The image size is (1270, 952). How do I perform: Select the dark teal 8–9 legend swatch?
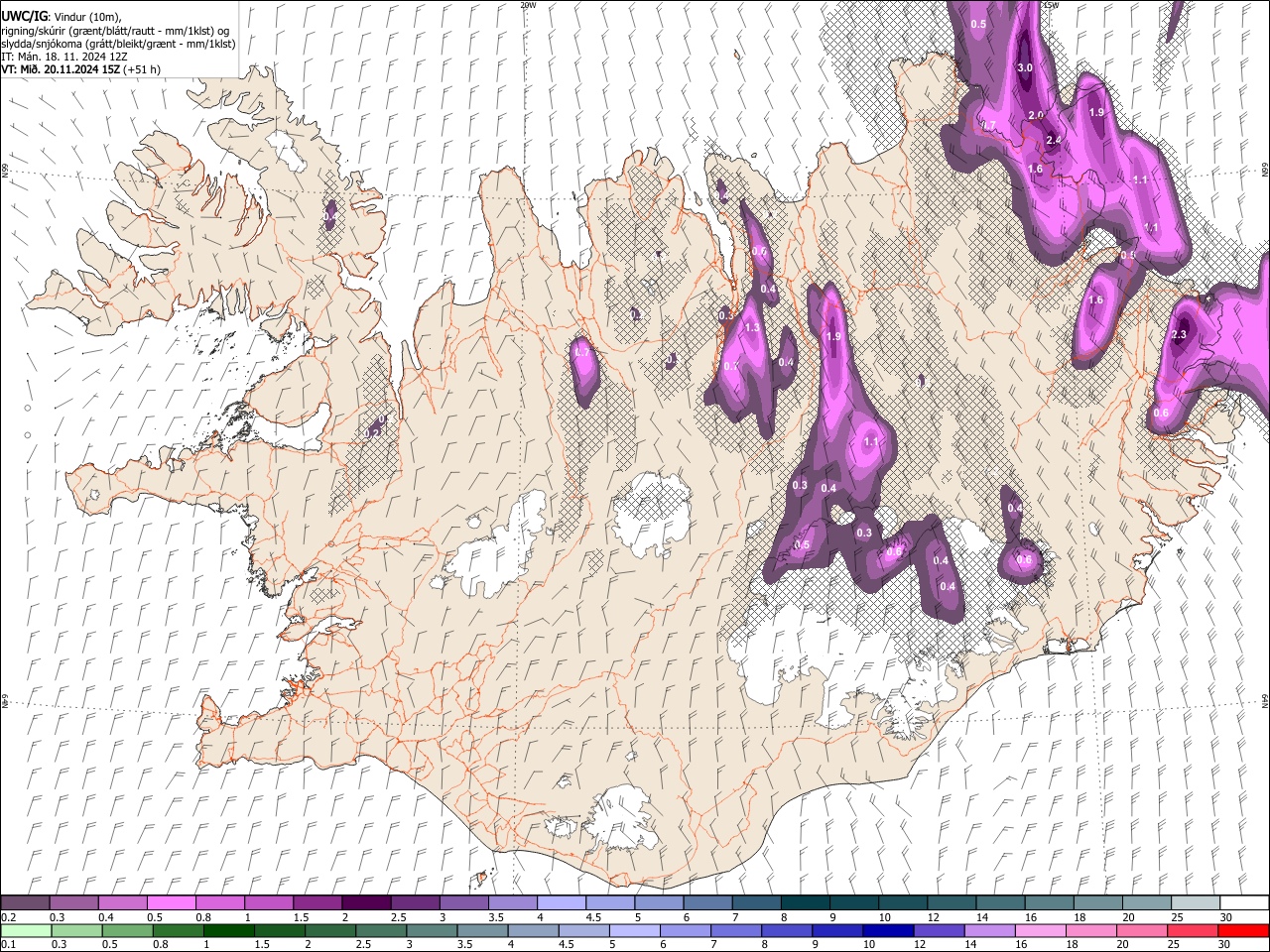pyautogui.click(x=805, y=903)
